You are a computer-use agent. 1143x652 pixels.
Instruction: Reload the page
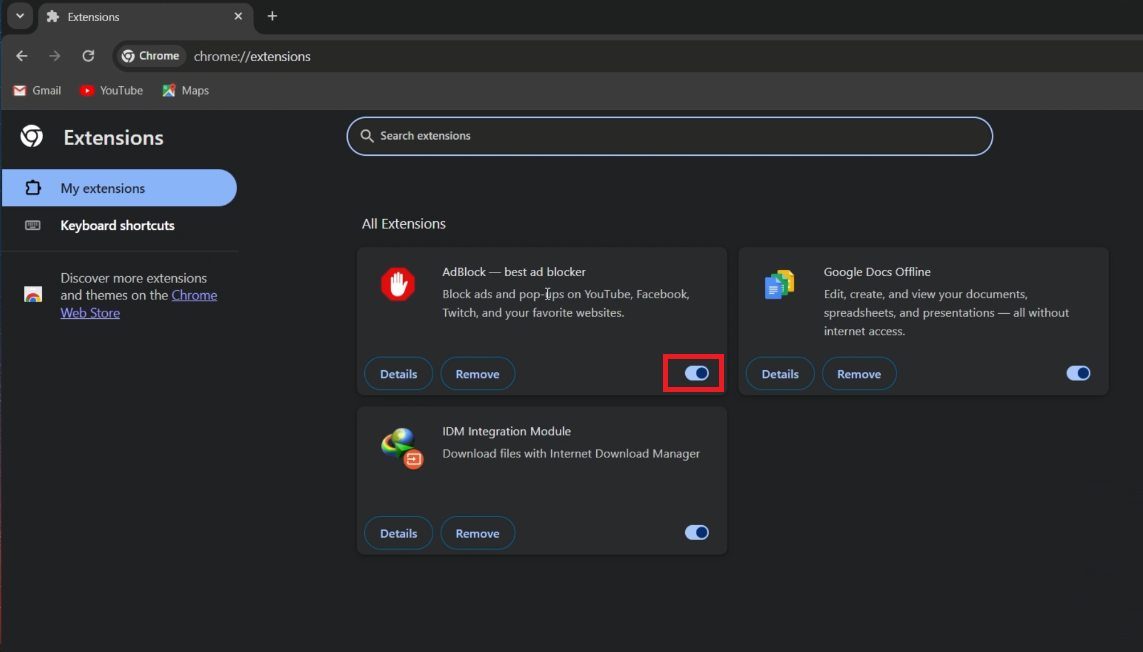pos(88,56)
